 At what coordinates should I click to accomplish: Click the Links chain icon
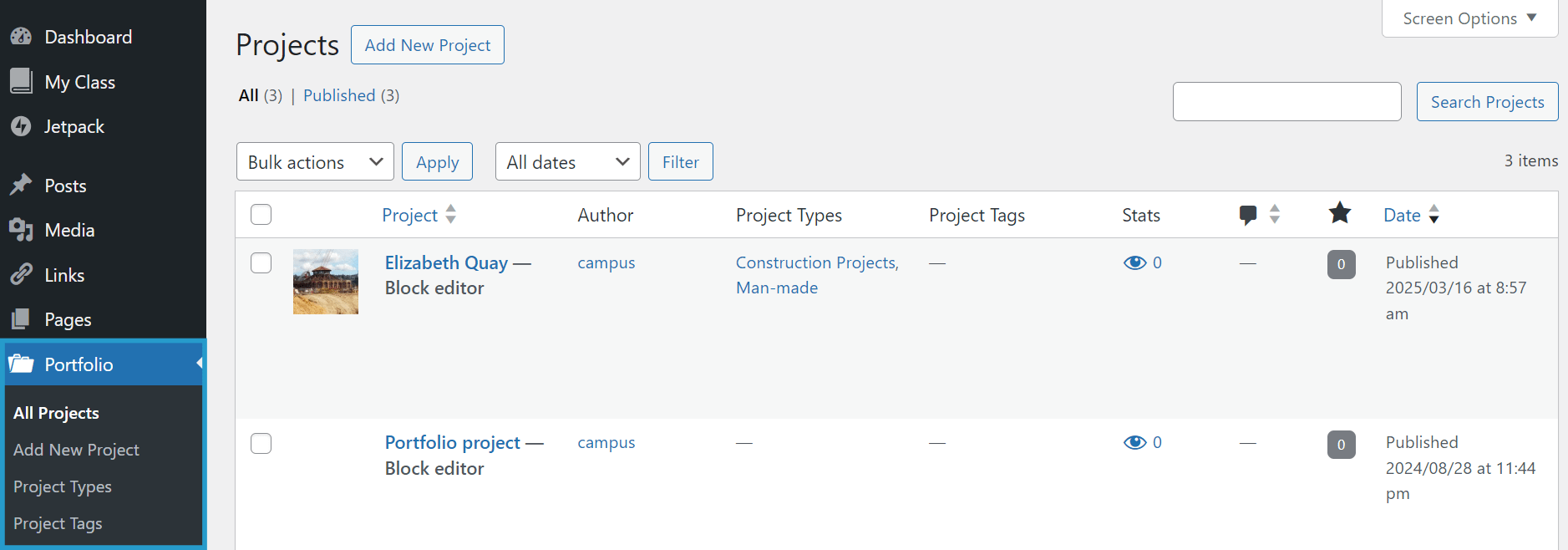coord(20,274)
